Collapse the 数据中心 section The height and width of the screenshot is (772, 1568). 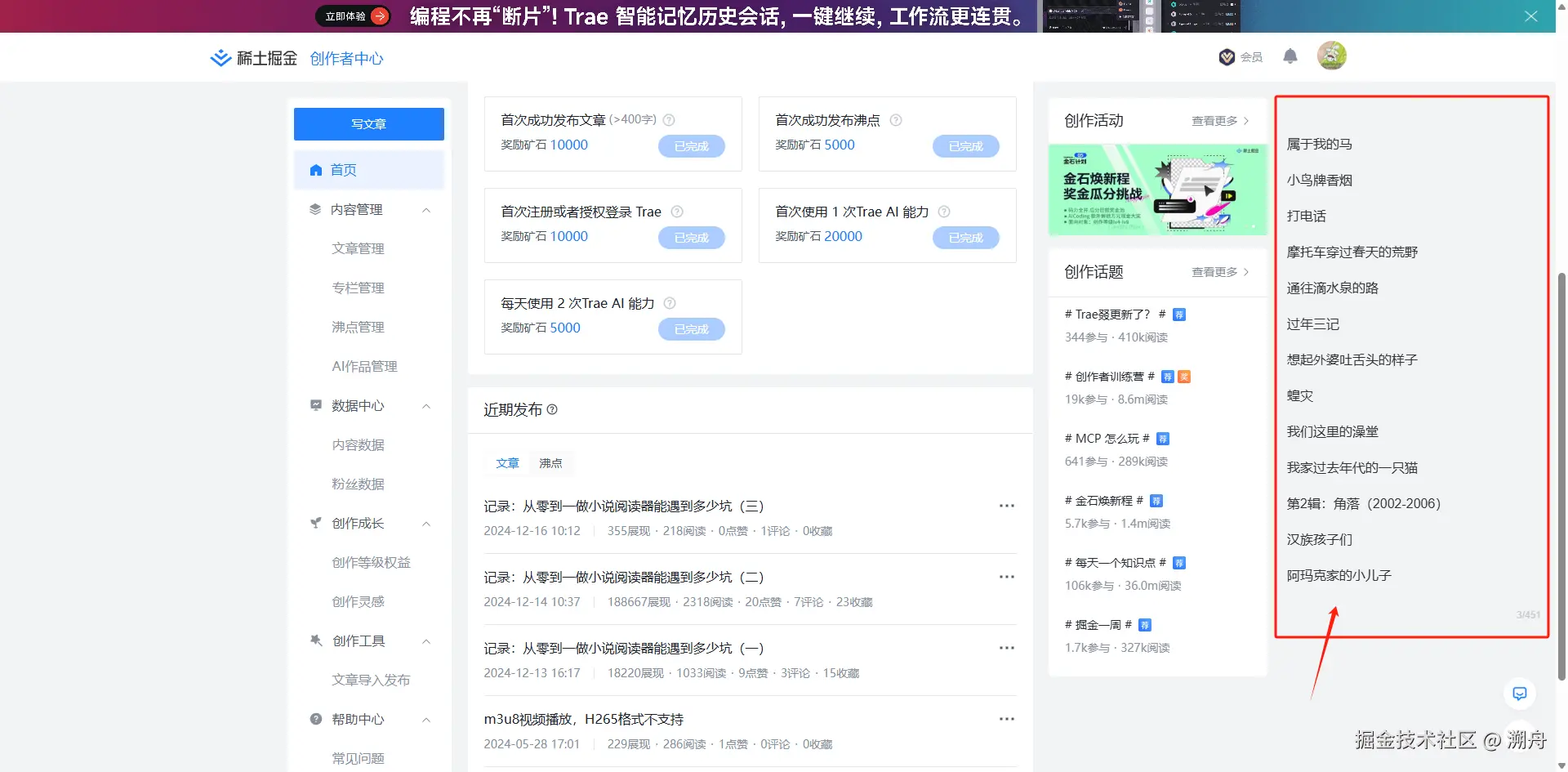(x=426, y=406)
